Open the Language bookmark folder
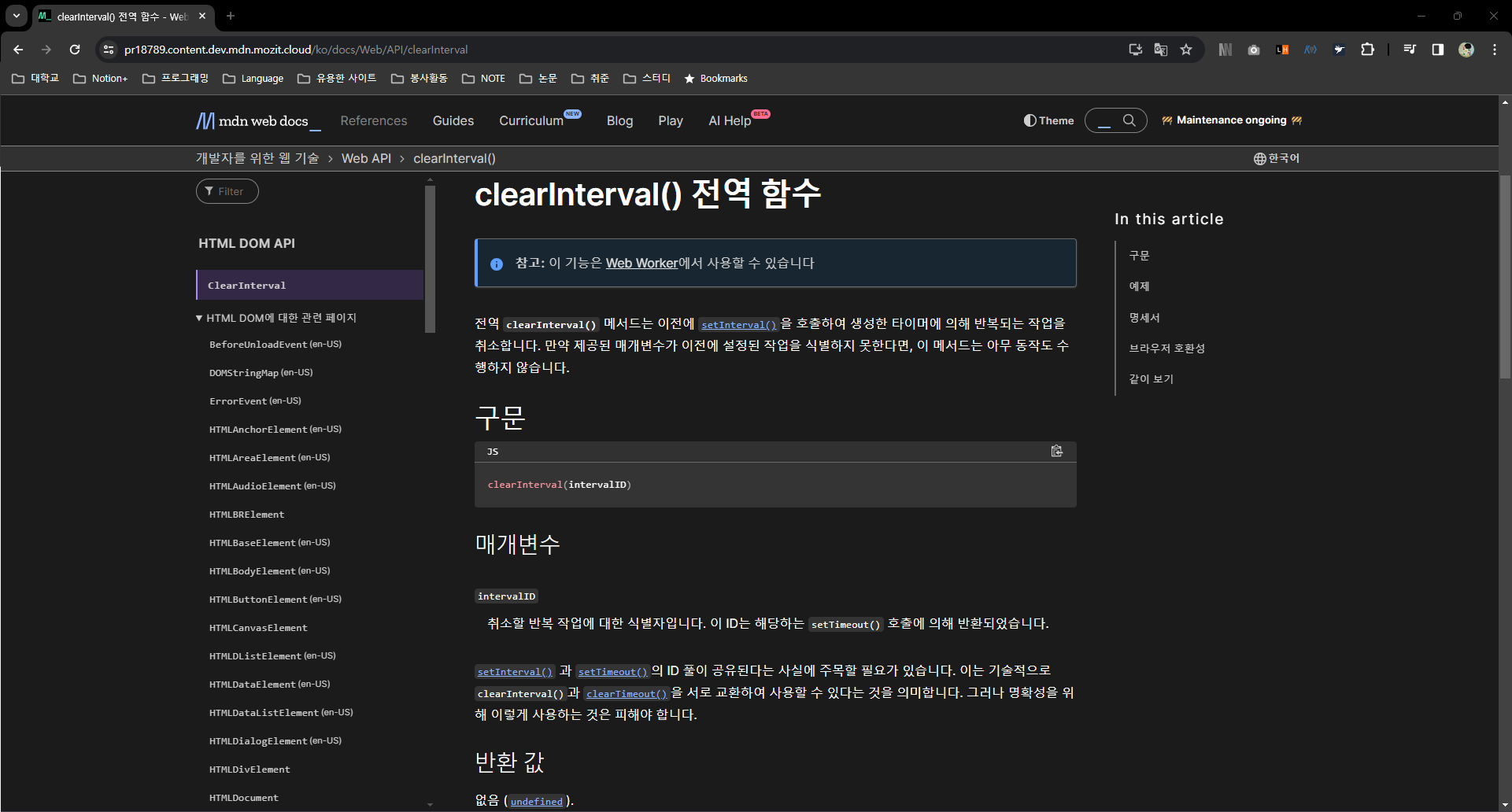This screenshot has height=812, width=1512. pos(253,78)
